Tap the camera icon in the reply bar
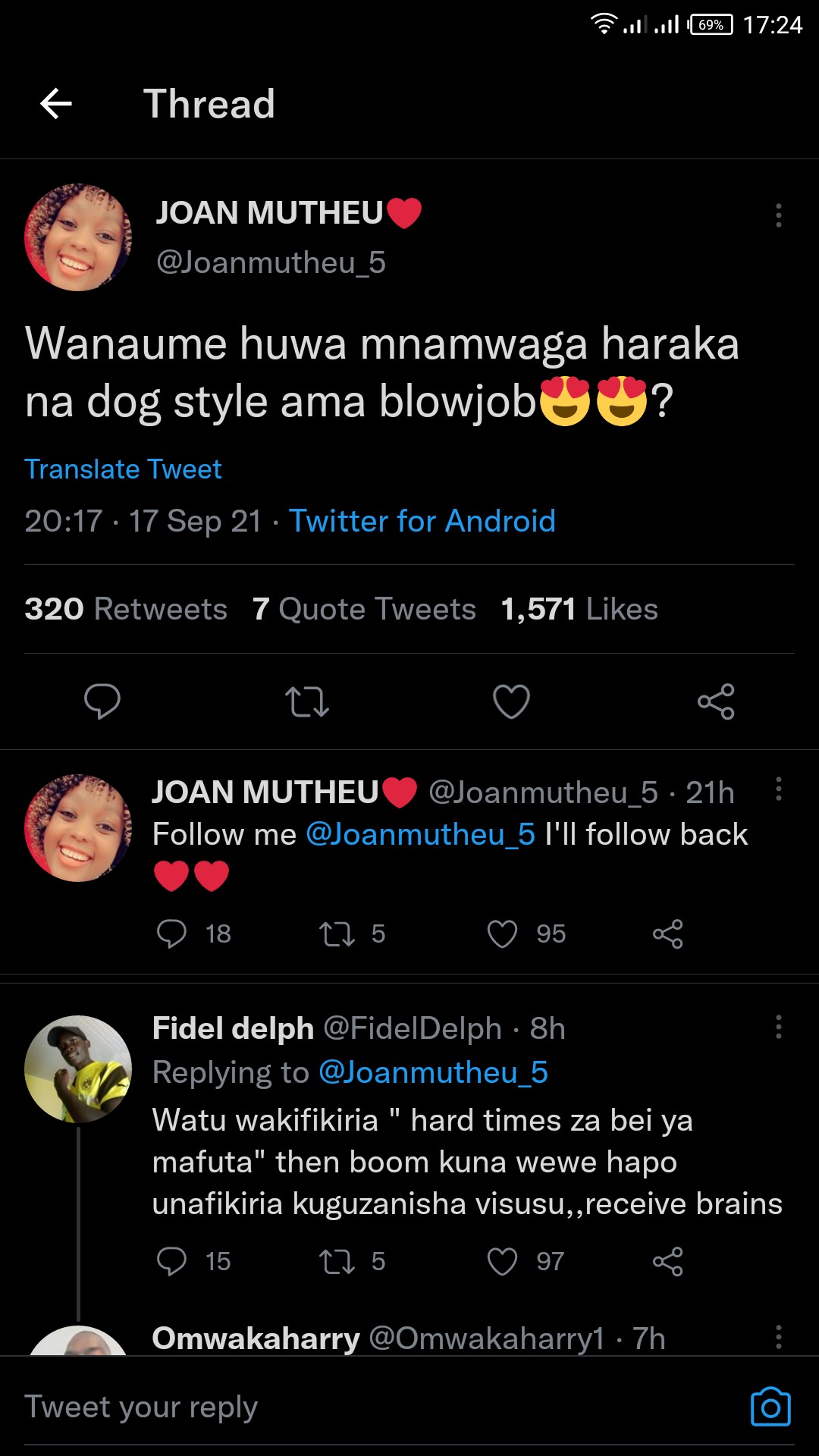This screenshot has height=1456, width=819. [x=770, y=1407]
